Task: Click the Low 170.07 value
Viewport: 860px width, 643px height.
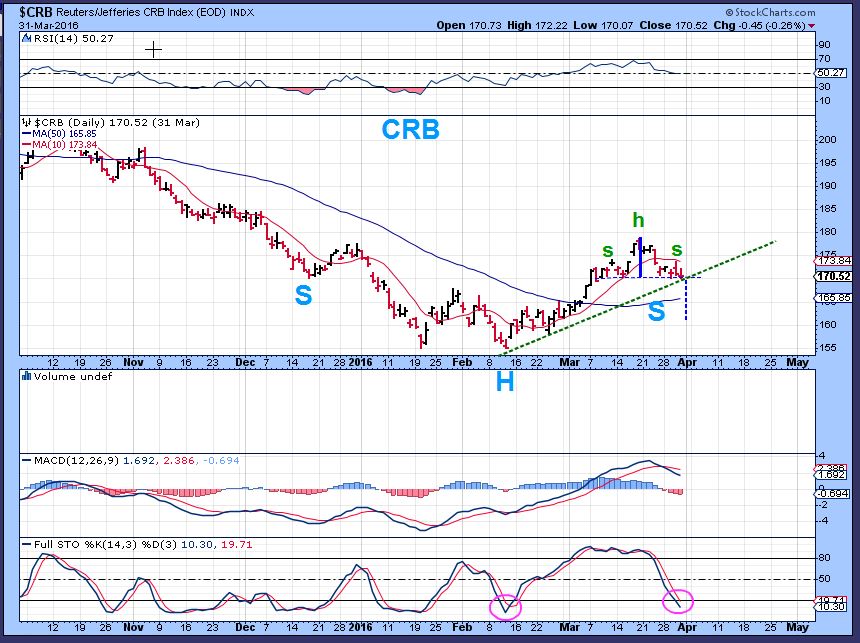Action: coord(603,25)
